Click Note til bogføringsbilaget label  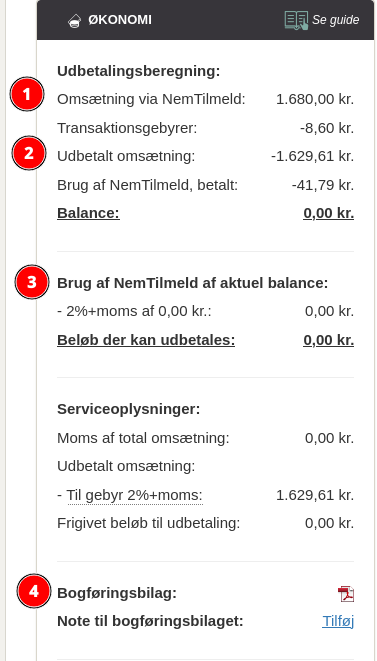[x=151, y=621]
